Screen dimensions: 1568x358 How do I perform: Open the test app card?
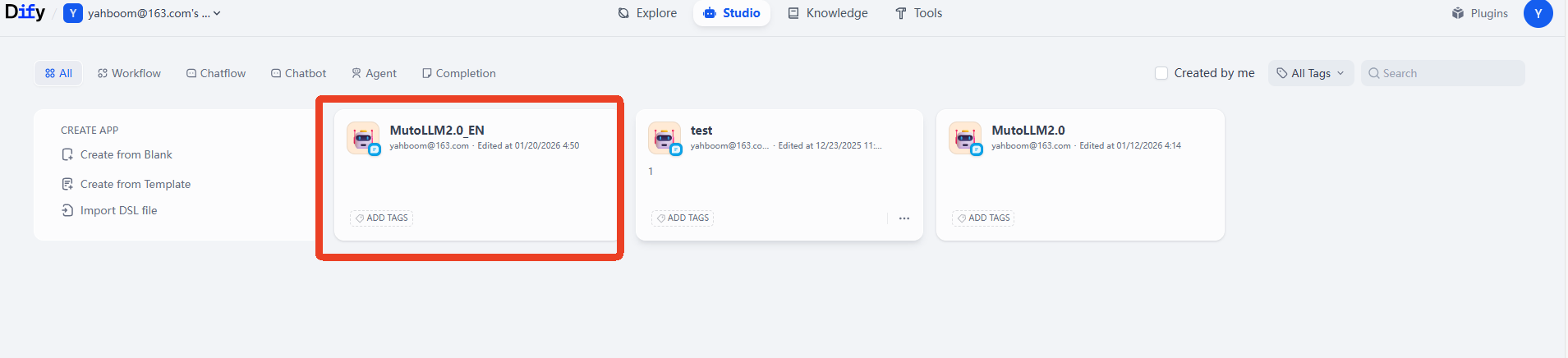point(779,175)
